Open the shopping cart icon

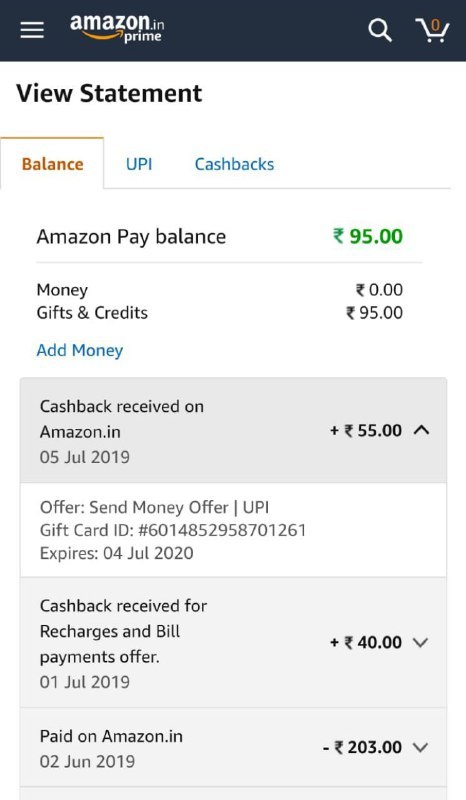pyautogui.click(x=433, y=30)
